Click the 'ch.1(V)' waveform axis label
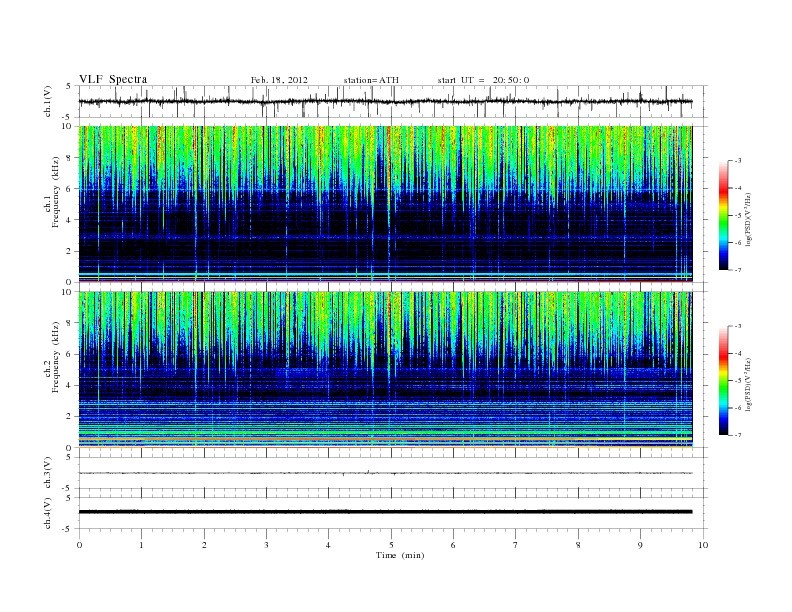The image size is (792, 612). 48,101
